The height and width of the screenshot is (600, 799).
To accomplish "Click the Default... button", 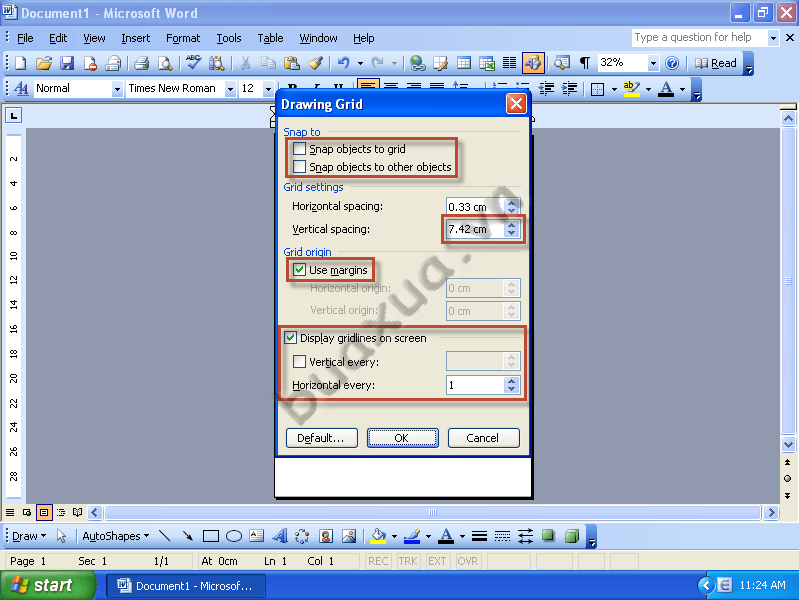I will click(321, 438).
